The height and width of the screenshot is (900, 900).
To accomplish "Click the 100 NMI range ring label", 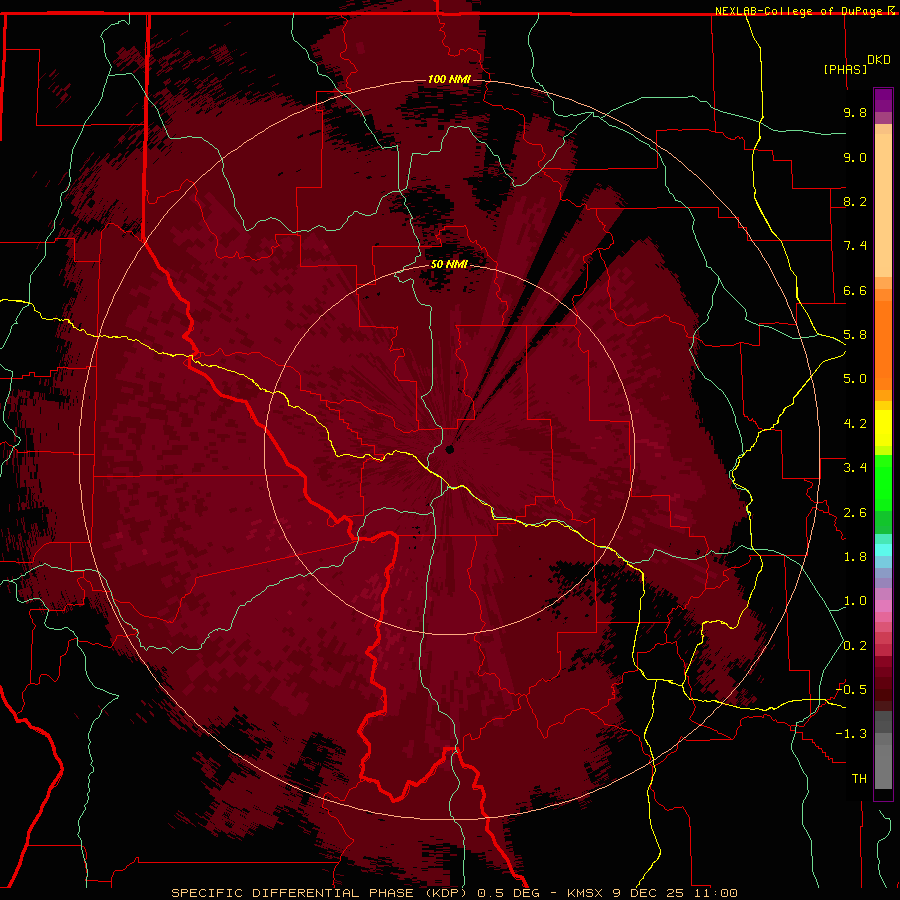I will (449, 79).
